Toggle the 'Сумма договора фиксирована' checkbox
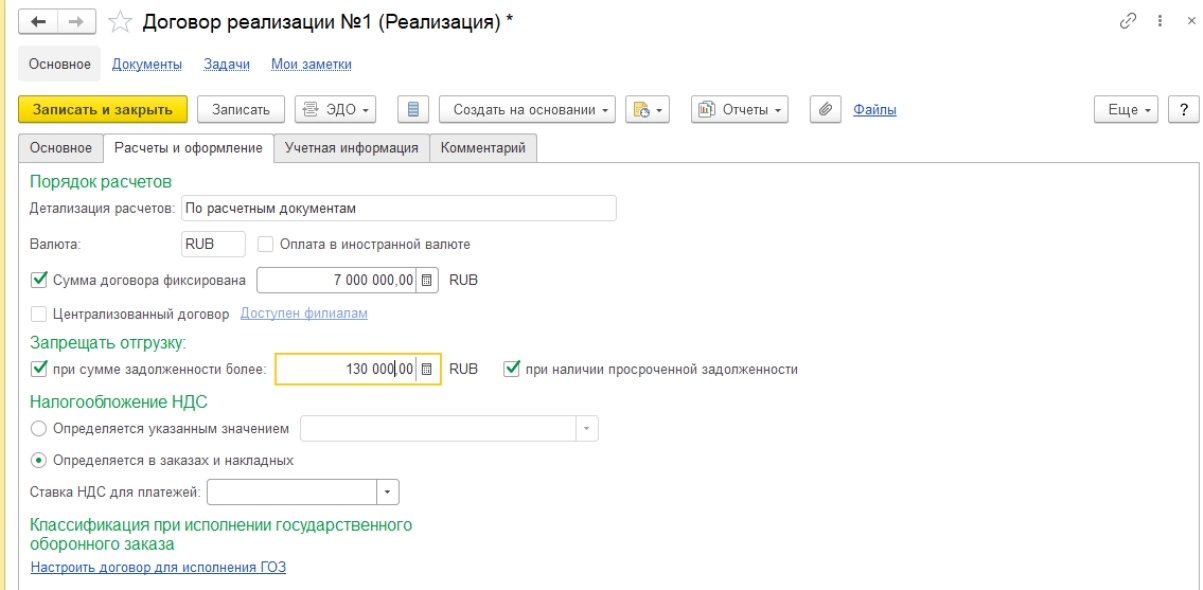This screenshot has height=590, width=1203. 40,281
